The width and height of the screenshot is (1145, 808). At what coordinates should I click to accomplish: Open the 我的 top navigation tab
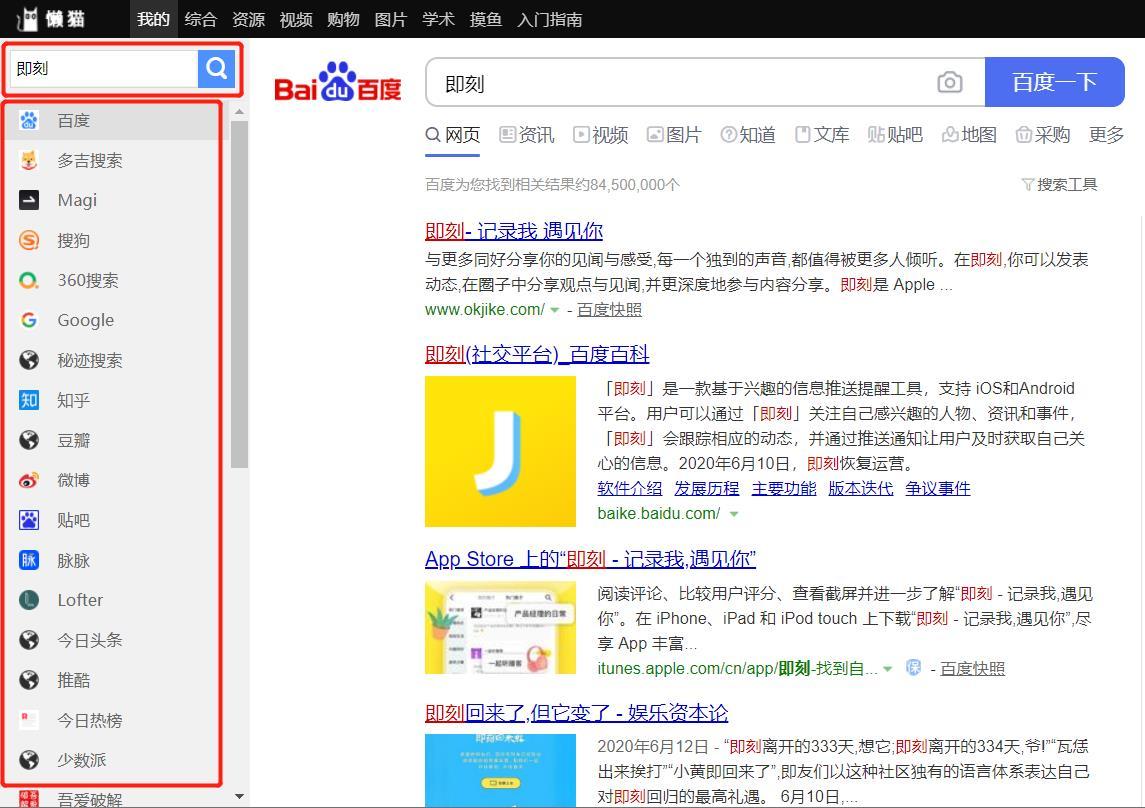pyautogui.click(x=153, y=19)
